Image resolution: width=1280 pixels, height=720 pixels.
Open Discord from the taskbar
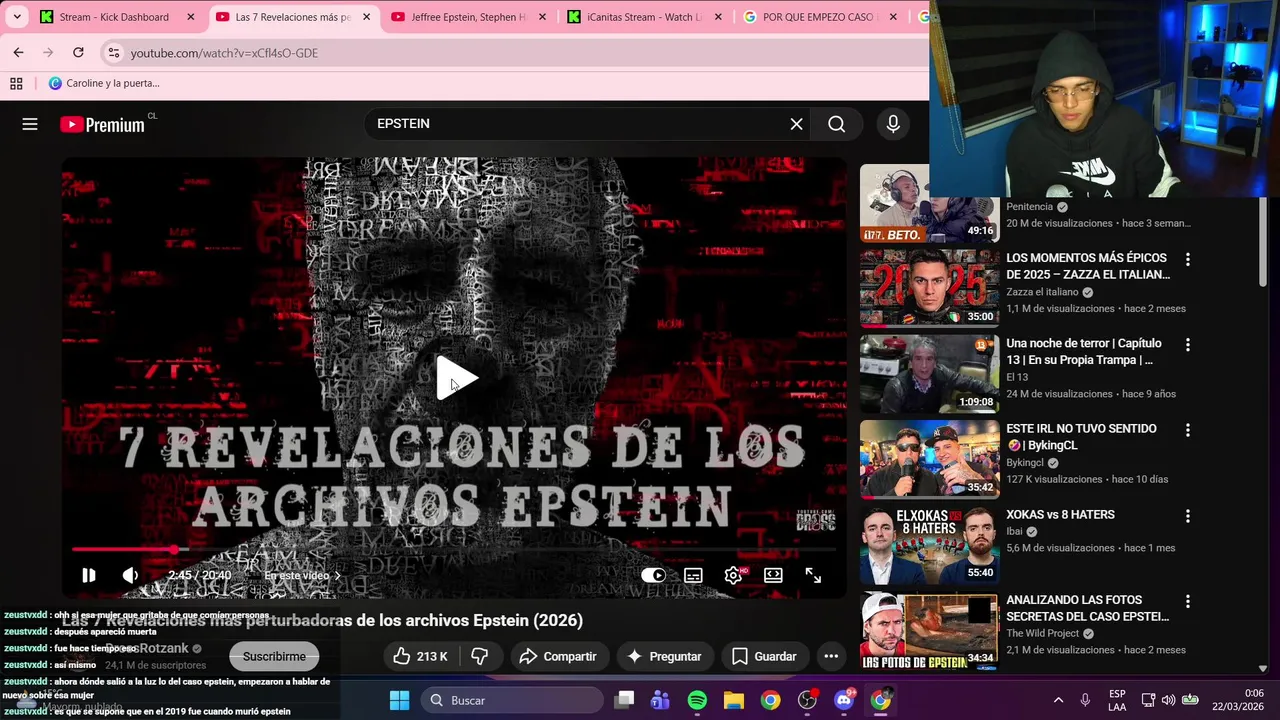click(x=844, y=700)
